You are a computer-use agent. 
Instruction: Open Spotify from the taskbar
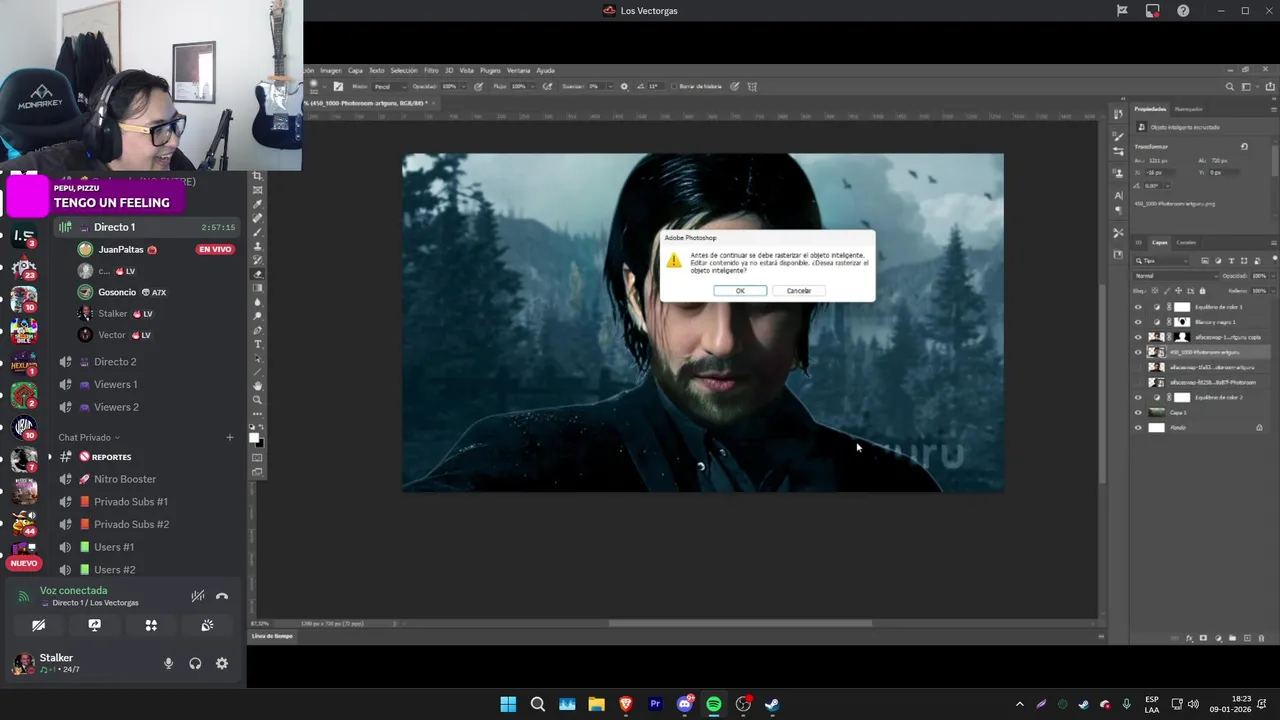coord(714,704)
